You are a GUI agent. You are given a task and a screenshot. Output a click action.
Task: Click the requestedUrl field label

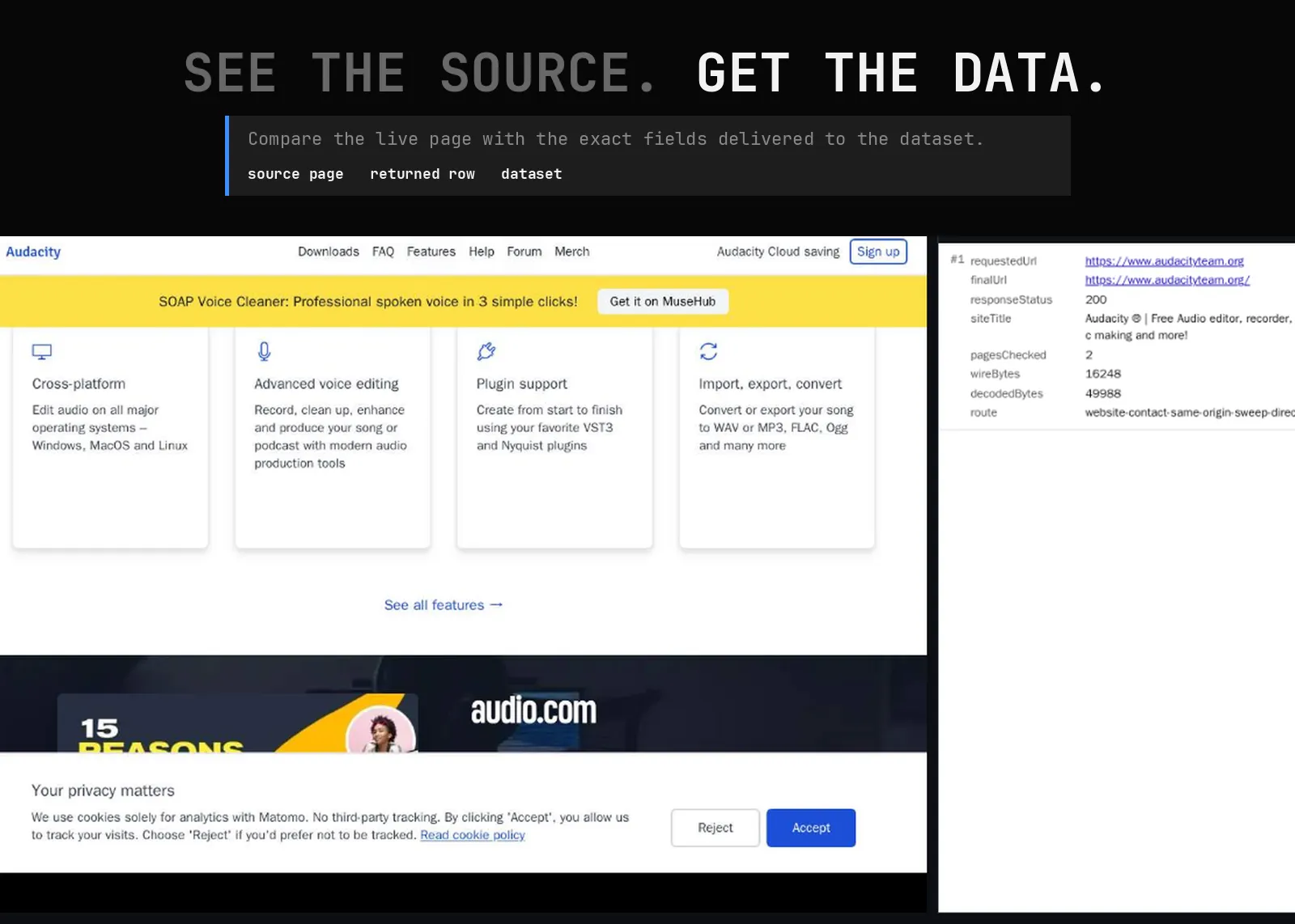point(1003,261)
